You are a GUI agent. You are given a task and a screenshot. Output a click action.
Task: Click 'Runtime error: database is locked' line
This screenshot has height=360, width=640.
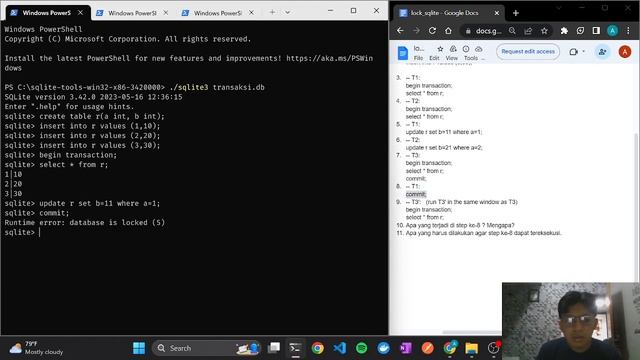pyautogui.click(x=84, y=222)
